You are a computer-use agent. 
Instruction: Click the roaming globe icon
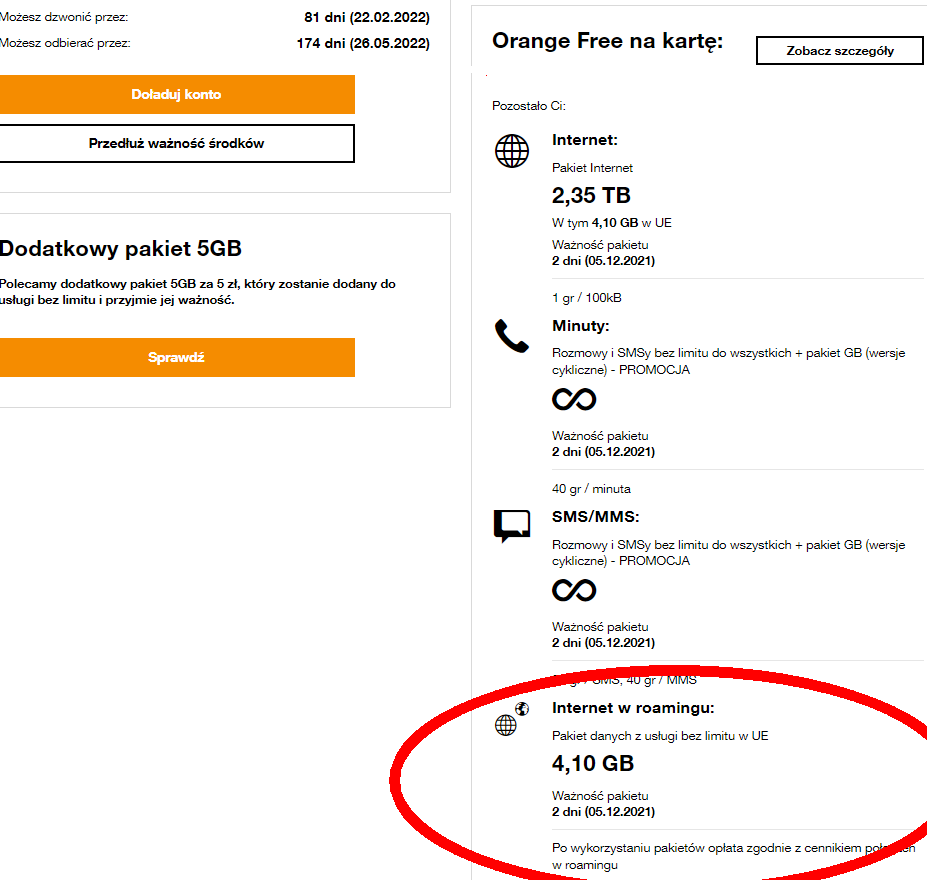point(510,722)
